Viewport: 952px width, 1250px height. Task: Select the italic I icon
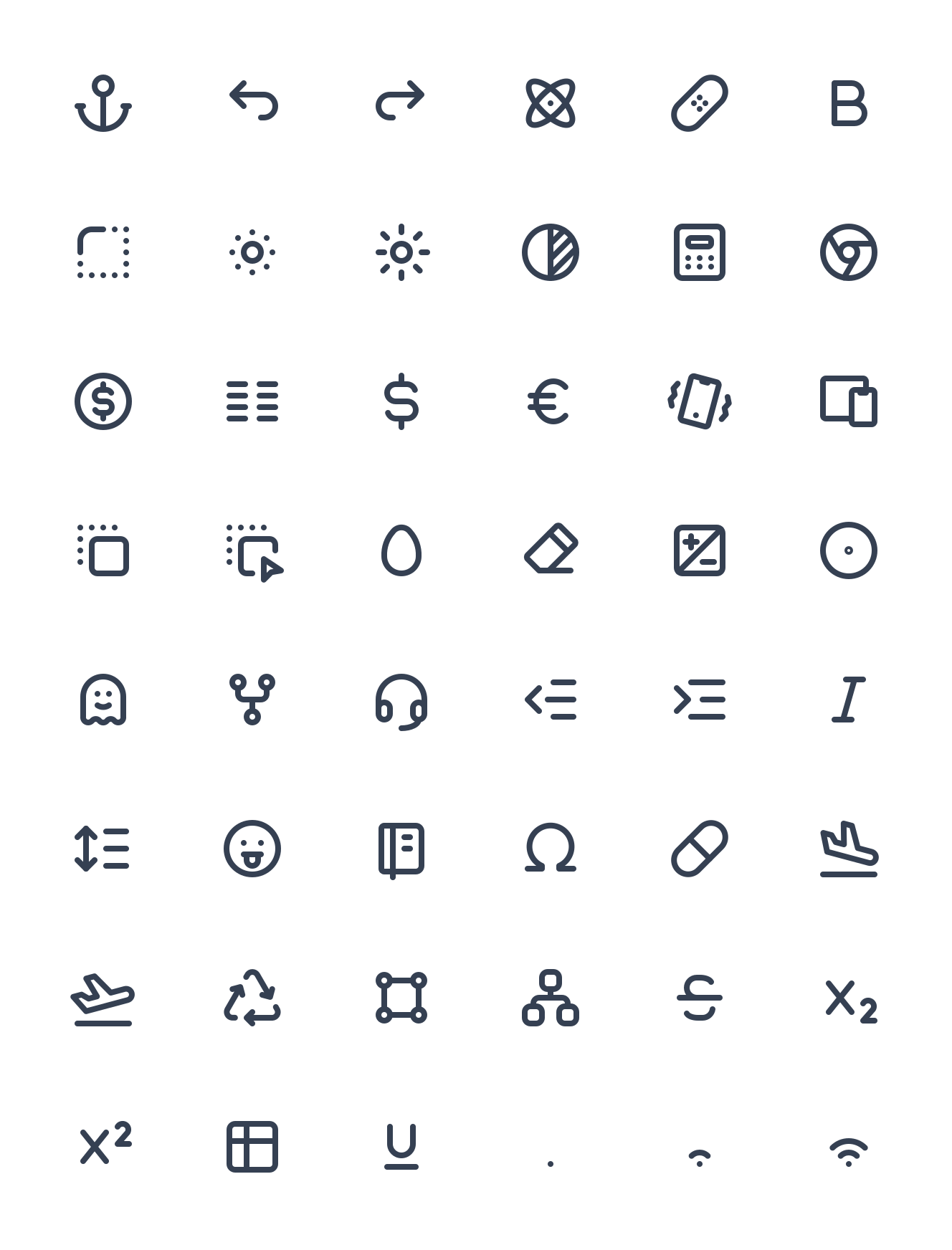coord(849,700)
